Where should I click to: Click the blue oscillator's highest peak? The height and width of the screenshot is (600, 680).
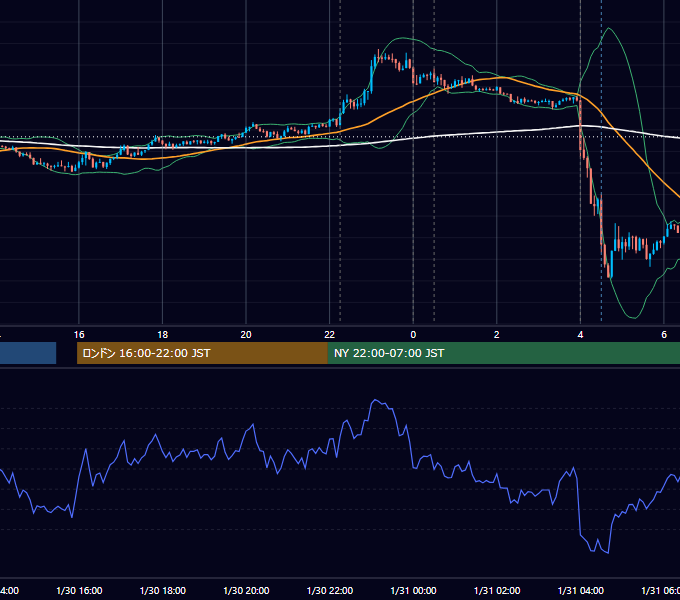click(x=375, y=400)
